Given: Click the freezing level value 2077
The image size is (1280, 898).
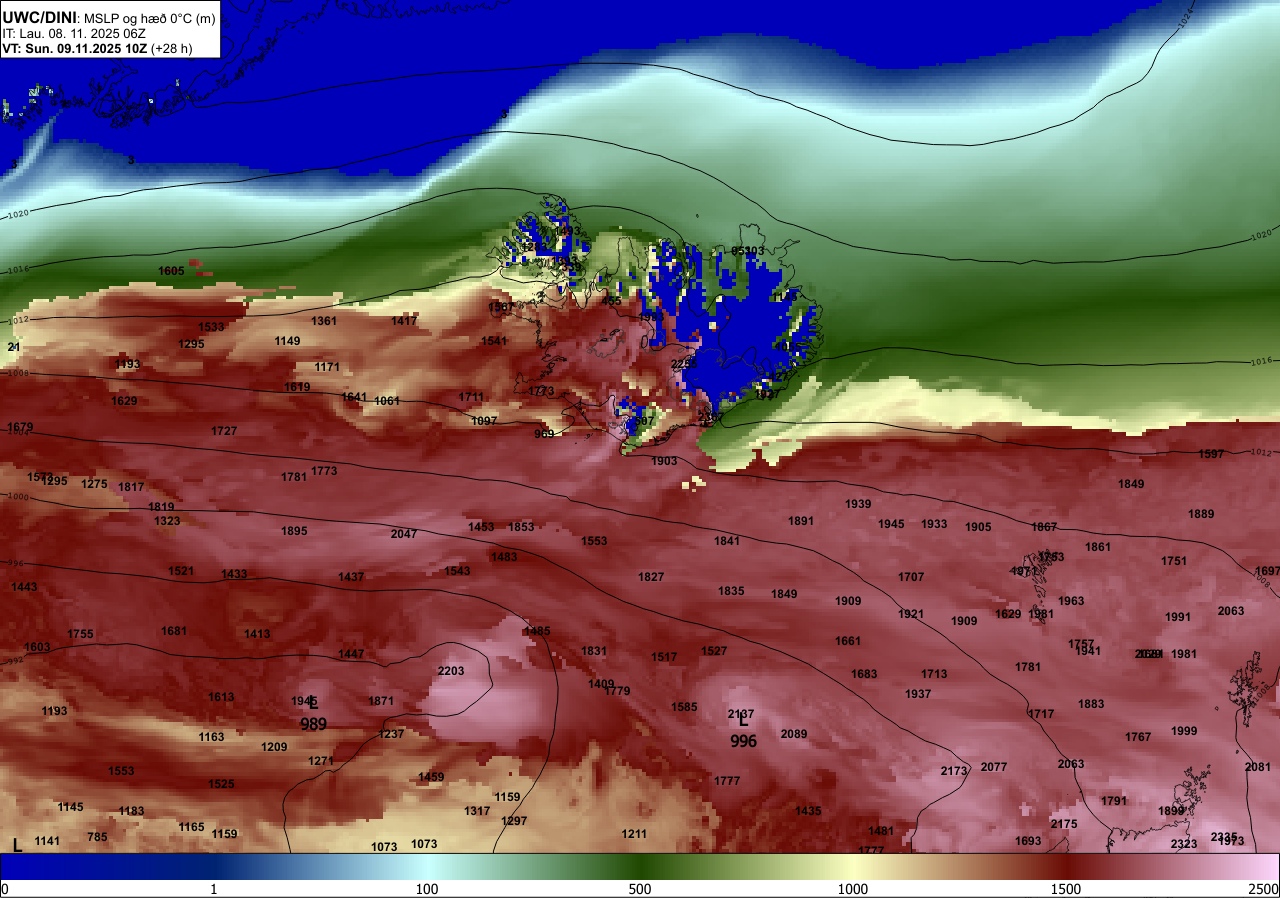Looking at the screenshot, I should [994, 767].
